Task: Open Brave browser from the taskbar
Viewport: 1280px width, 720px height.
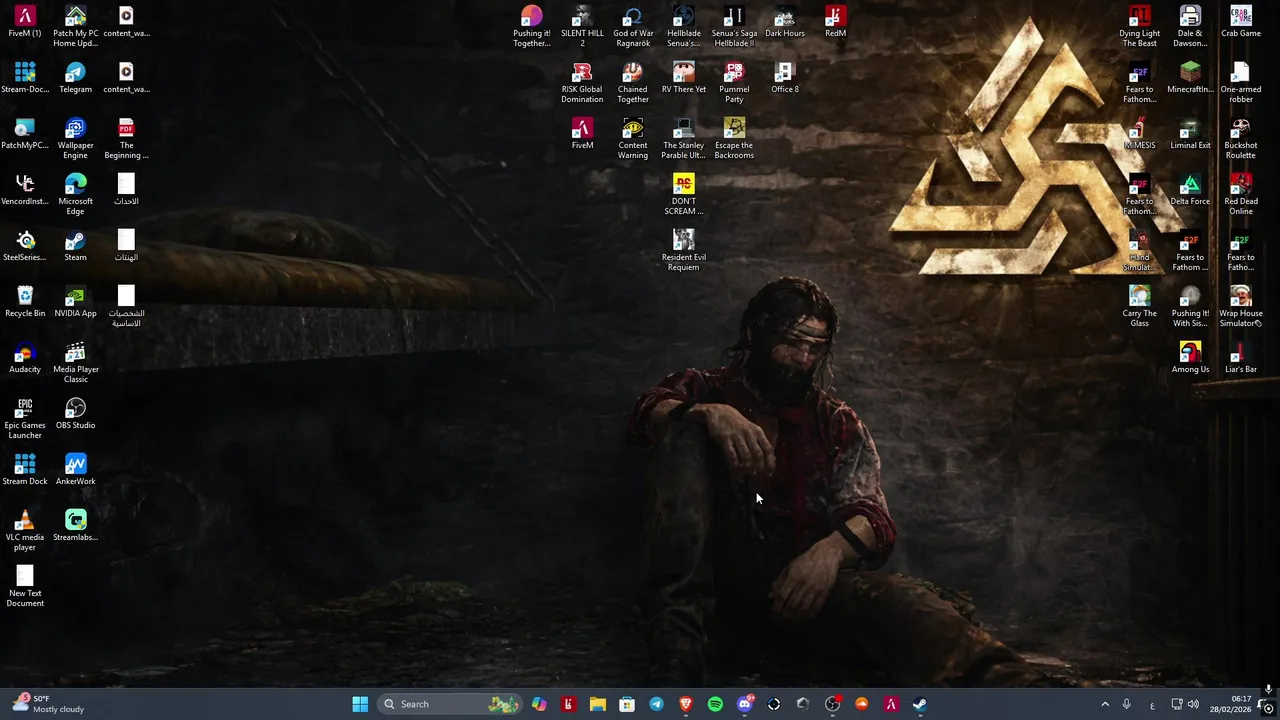Action: pyautogui.click(x=686, y=704)
